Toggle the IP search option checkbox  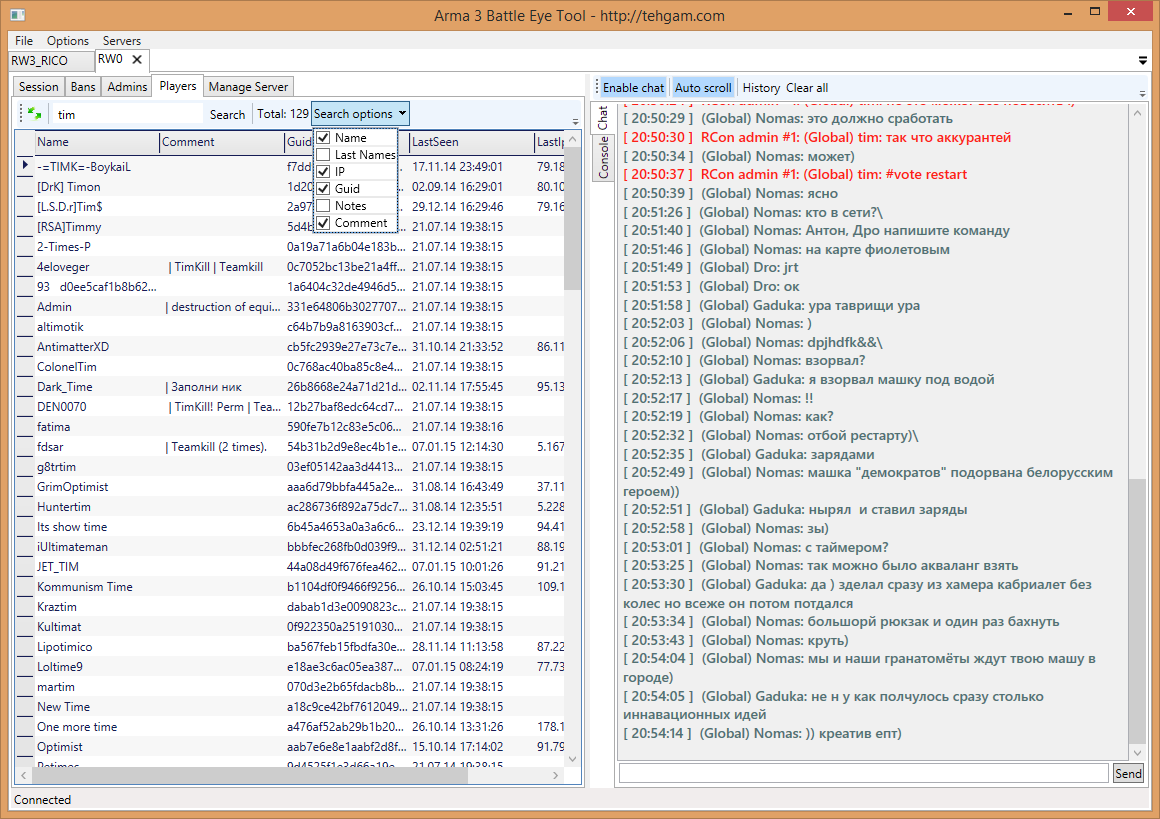(x=323, y=172)
